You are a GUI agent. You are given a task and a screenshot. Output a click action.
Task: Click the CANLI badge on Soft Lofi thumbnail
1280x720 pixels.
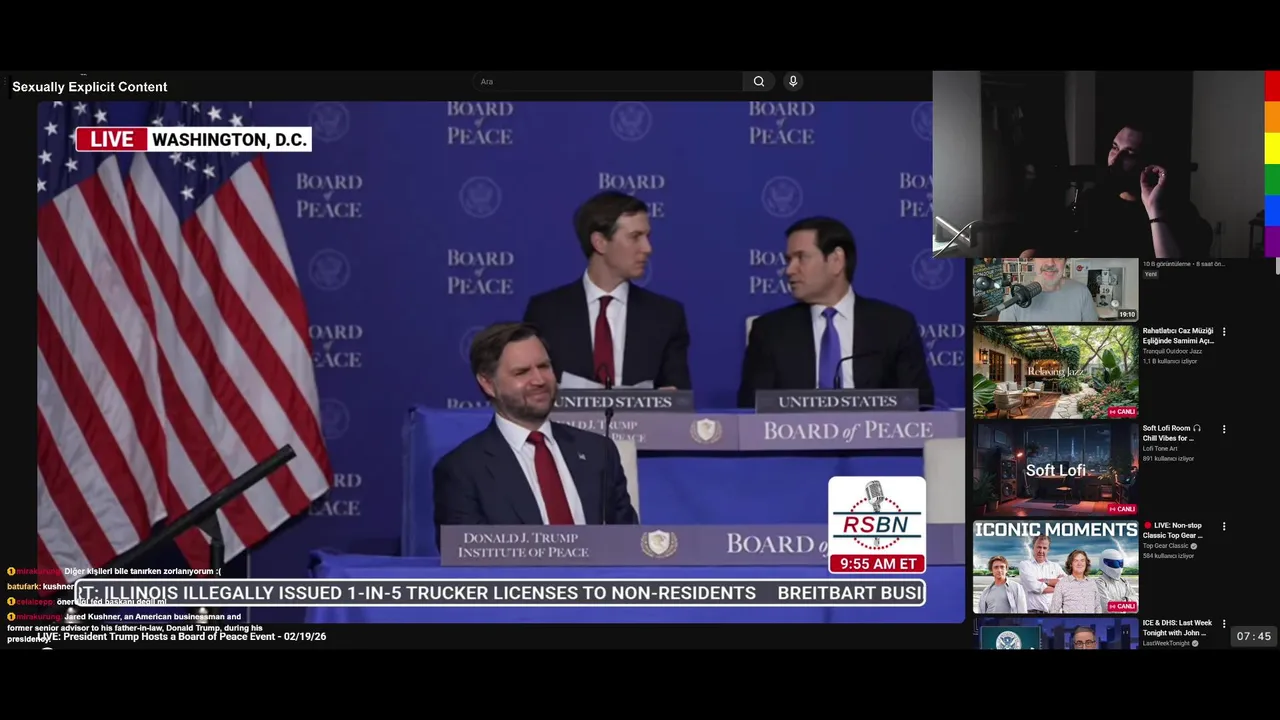point(1121,509)
